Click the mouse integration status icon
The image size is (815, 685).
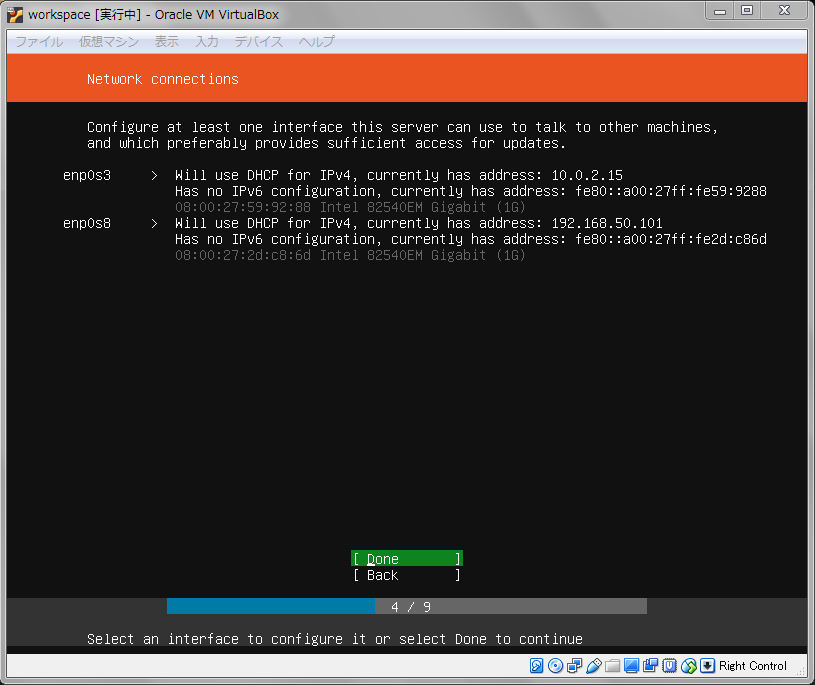[689, 666]
